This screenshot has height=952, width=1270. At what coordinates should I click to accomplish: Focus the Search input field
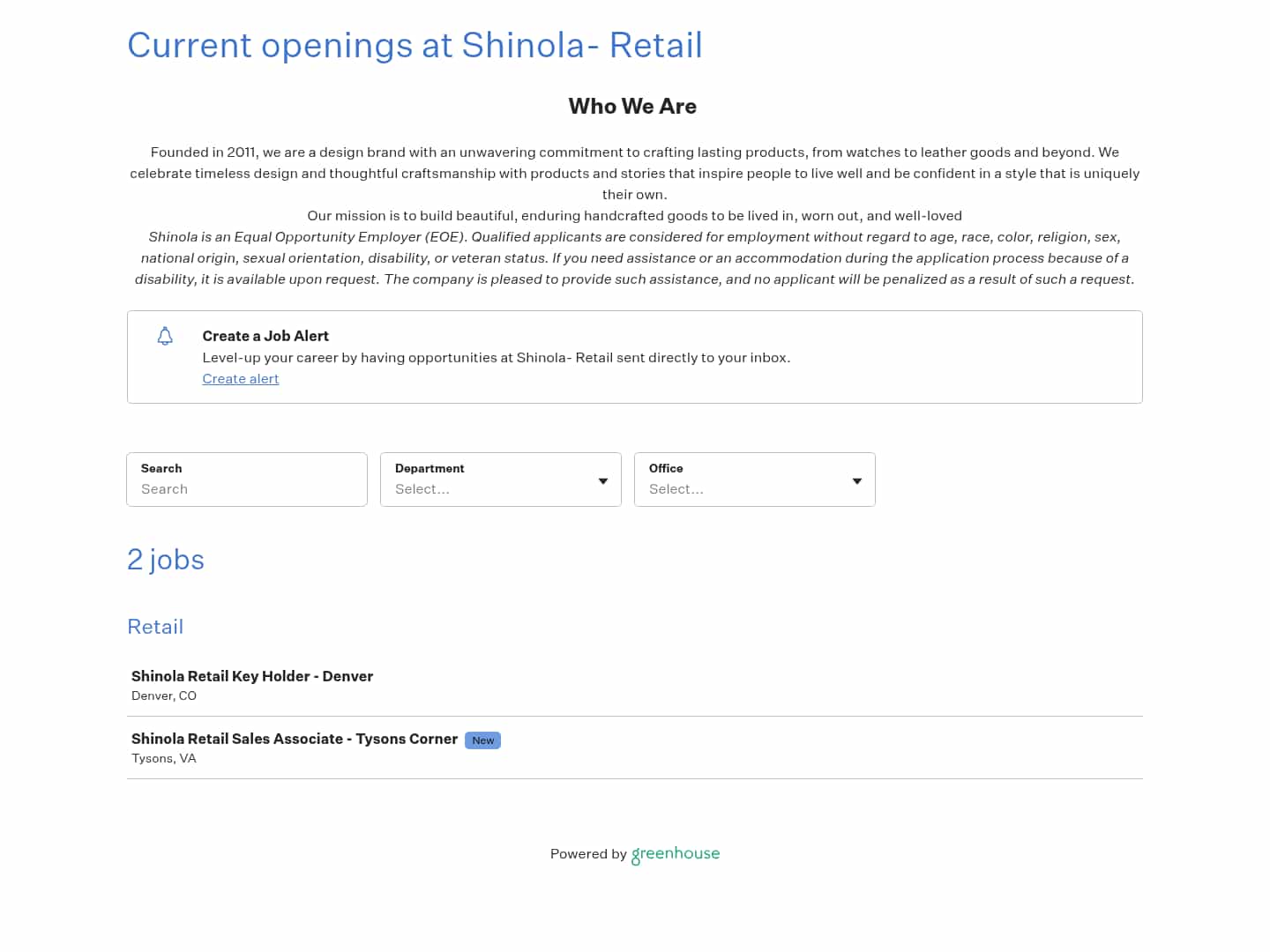247,489
